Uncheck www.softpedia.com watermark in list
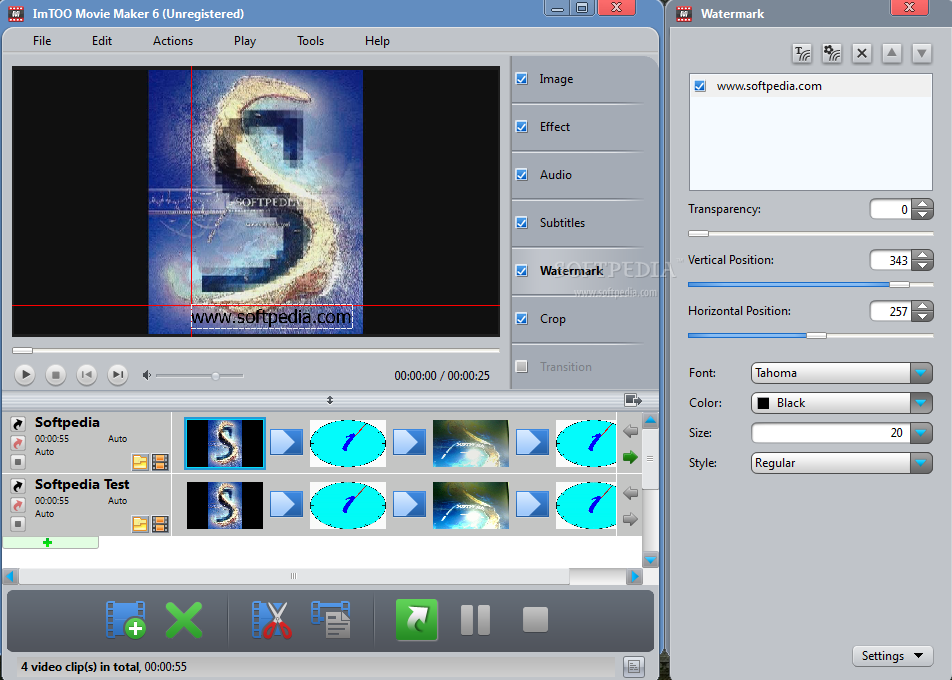The height and width of the screenshot is (680, 952). 700,86
